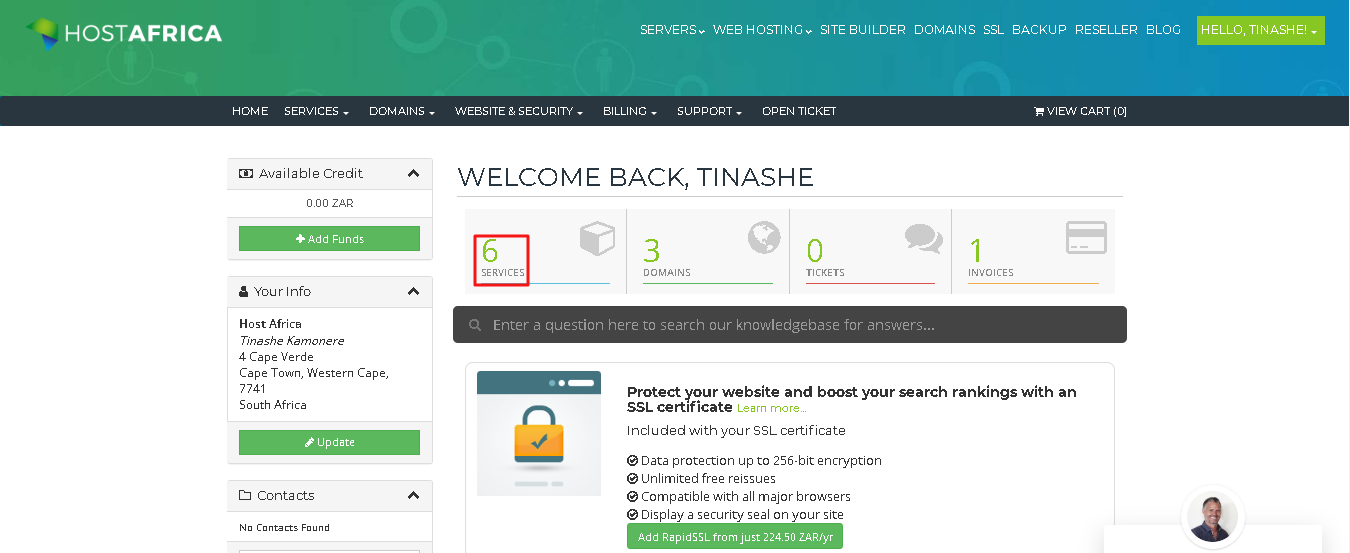The height and width of the screenshot is (553, 1350).
Task: Open SITE BUILDER in top header
Action: coord(863,30)
